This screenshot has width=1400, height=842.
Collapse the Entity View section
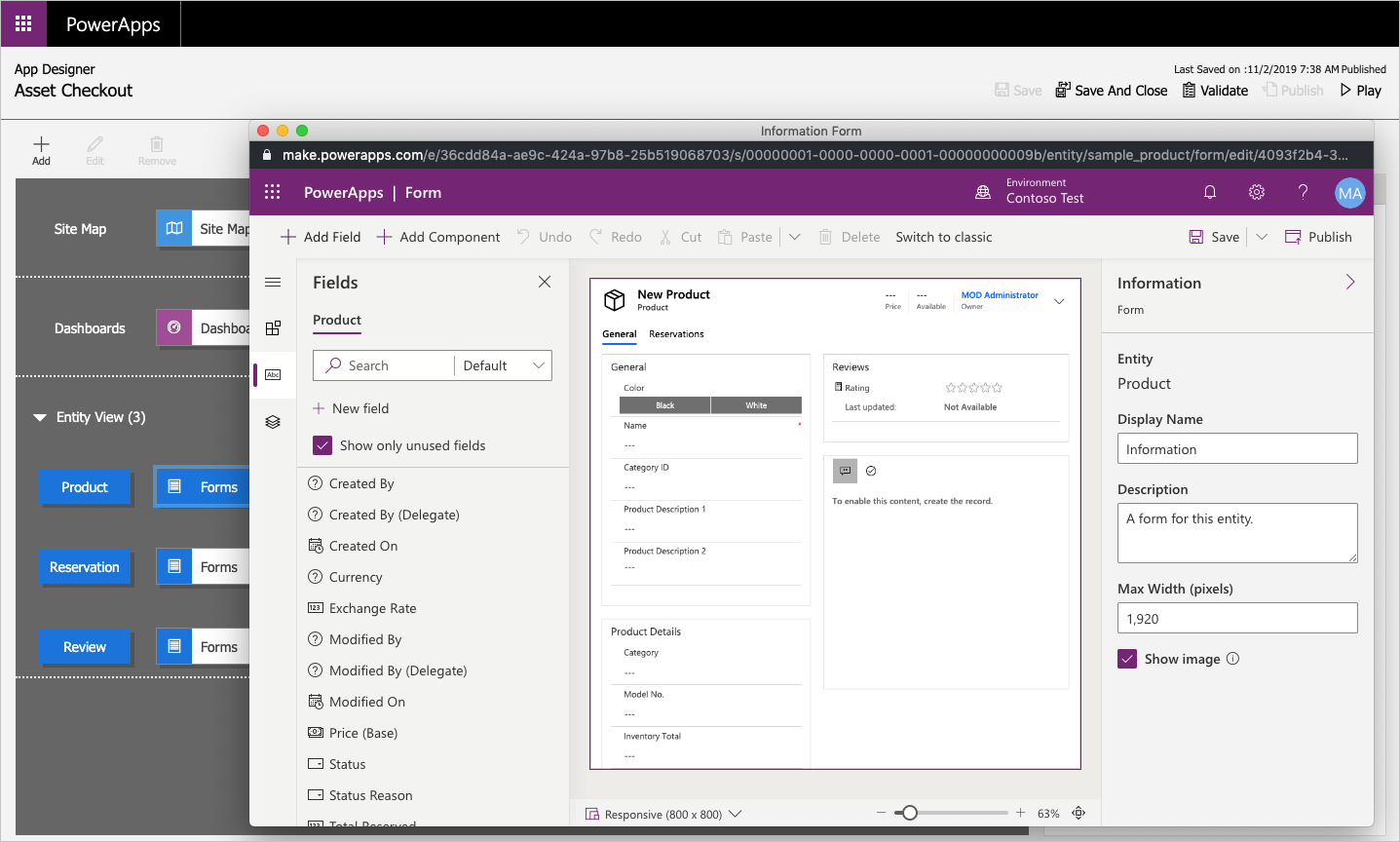[x=40, y=417]
